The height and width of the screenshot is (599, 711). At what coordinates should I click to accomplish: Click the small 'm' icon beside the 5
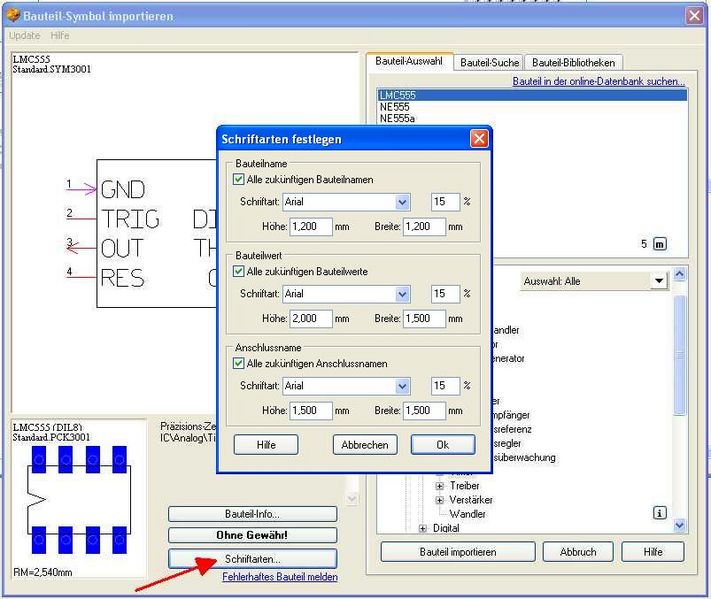pyautogui.click(x=659, y=243)
